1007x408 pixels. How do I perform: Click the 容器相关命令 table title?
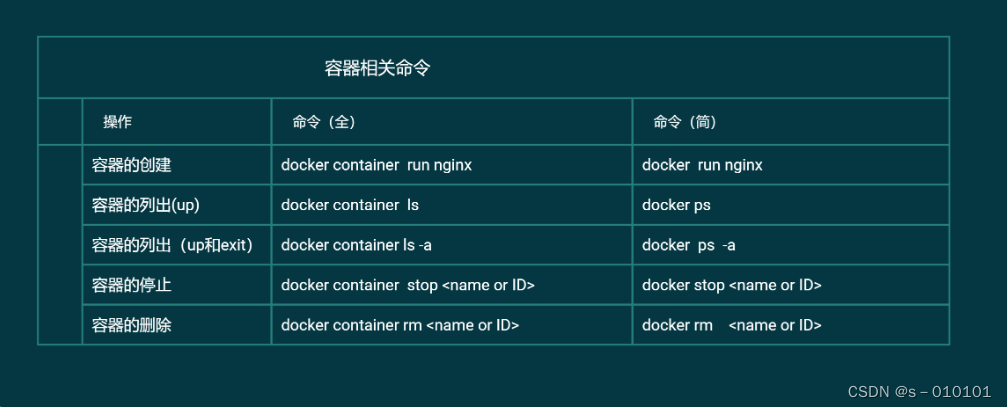click(377, 68)
